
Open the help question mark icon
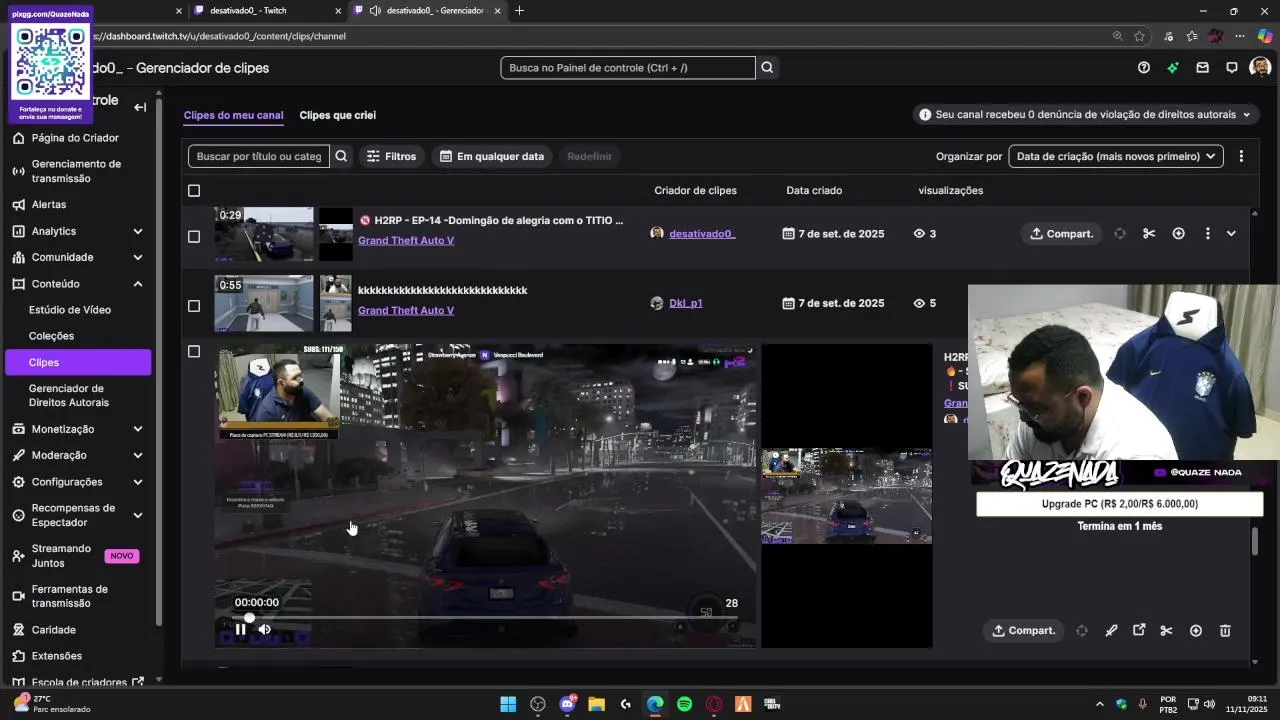point(1144,68)
